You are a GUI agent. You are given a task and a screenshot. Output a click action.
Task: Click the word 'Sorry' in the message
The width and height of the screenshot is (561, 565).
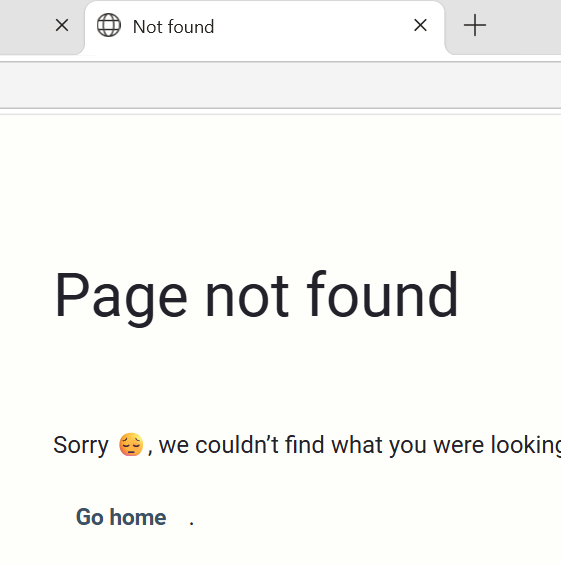point(81,445)
